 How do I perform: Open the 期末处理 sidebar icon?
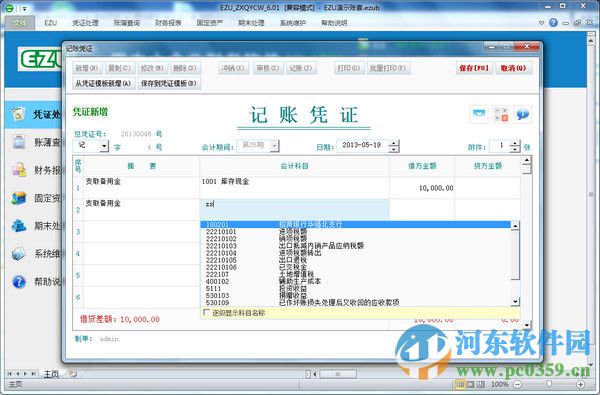coord(18,226)
